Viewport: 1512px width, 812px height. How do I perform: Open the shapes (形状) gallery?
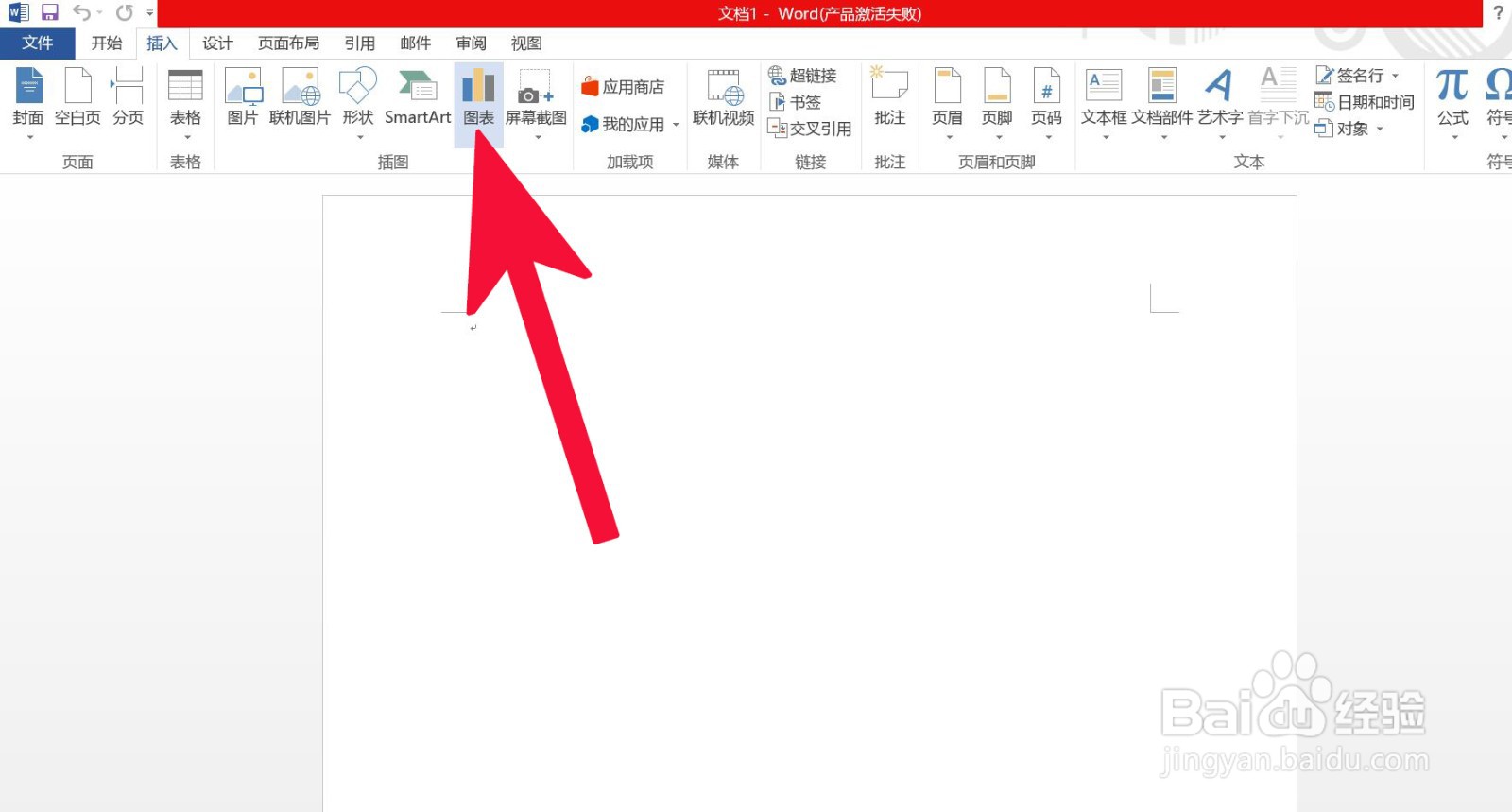(x=358, y=104)
